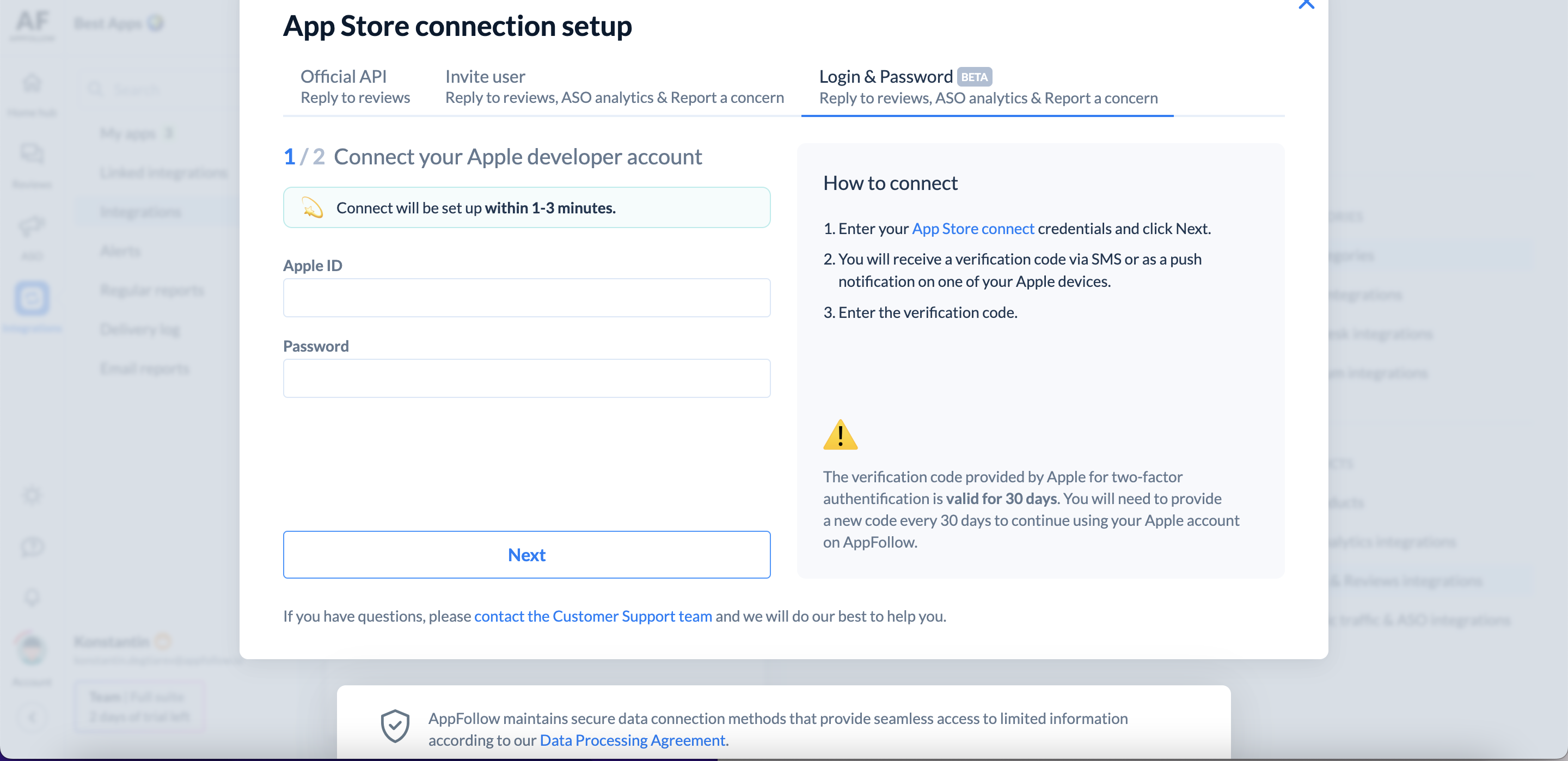Open the help question icon in the sidebar

32,547
